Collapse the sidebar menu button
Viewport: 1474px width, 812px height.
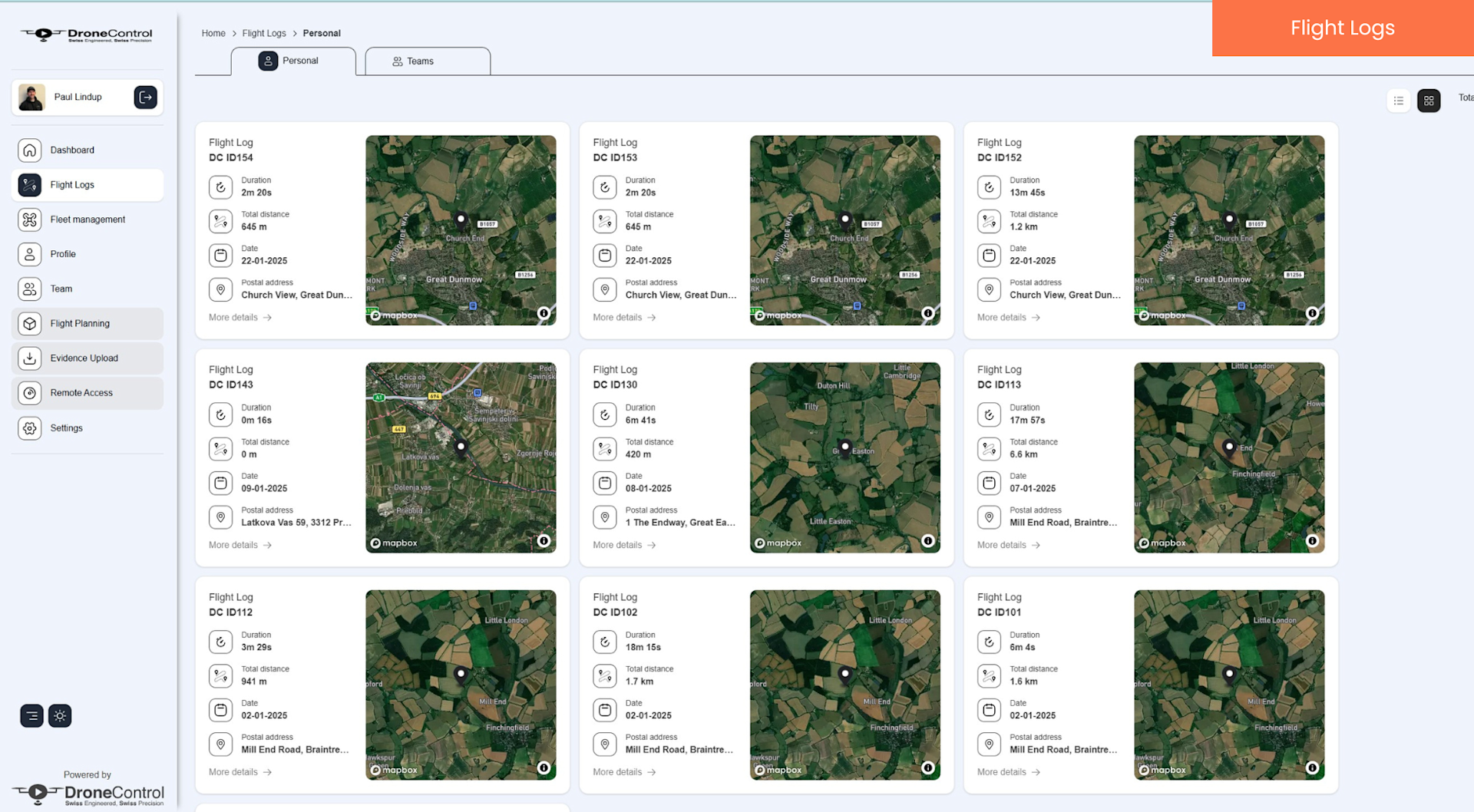point(31,716)
